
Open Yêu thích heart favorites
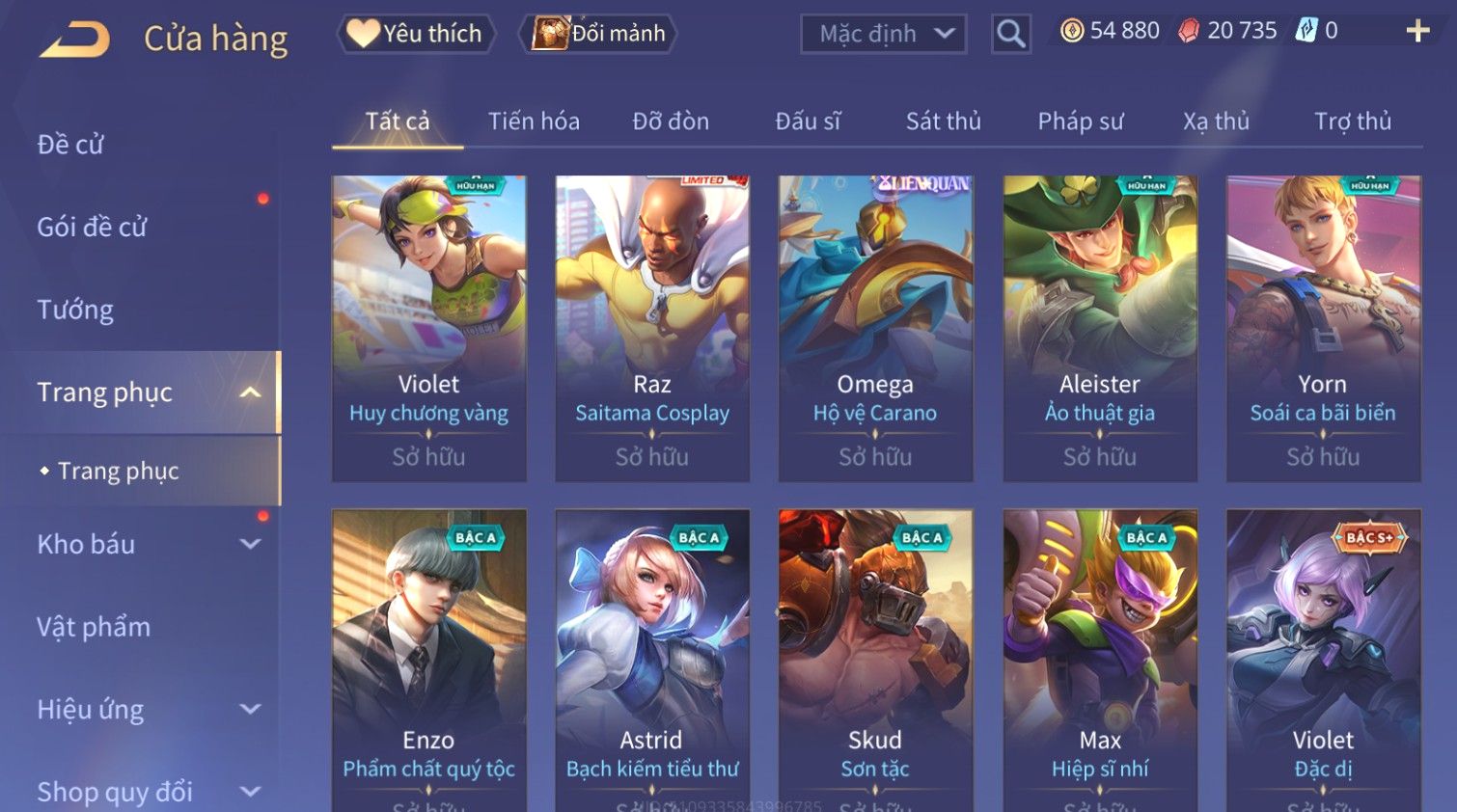point(416,34)
